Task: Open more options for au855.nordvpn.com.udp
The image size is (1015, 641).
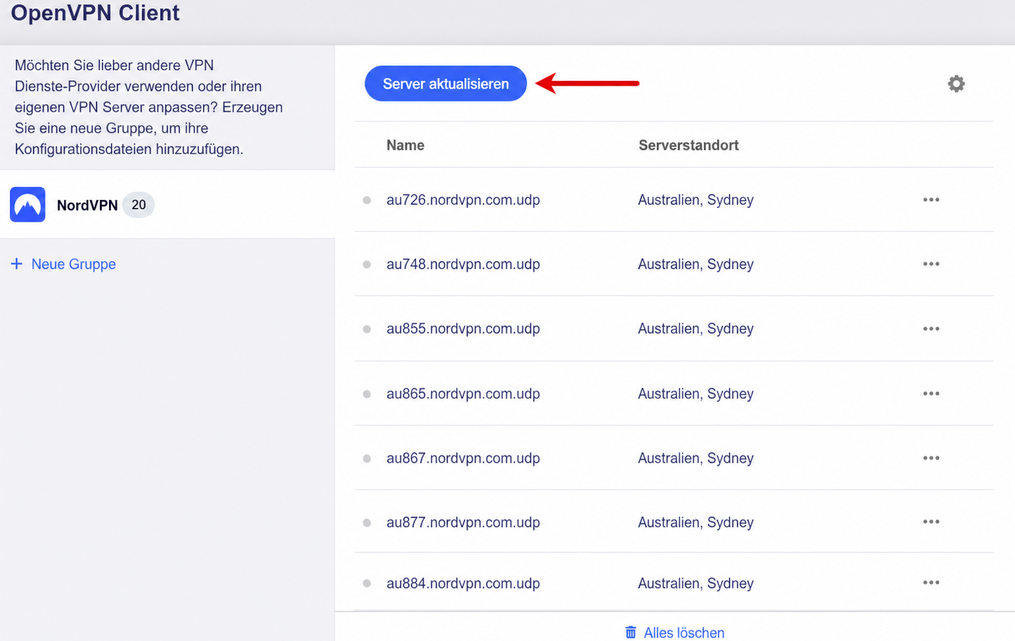Action: point(931,328)
